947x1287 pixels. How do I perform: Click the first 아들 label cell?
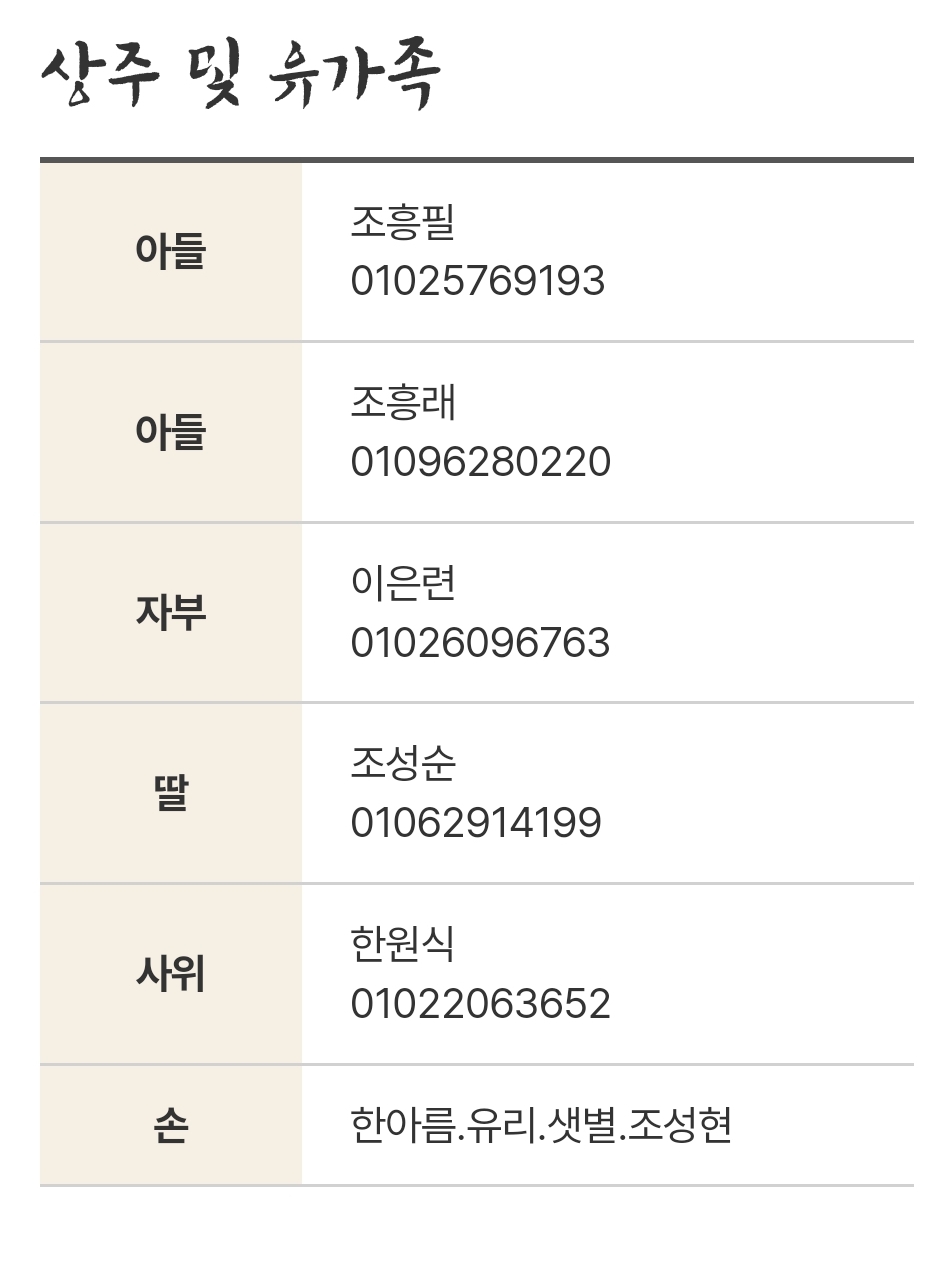171,252
